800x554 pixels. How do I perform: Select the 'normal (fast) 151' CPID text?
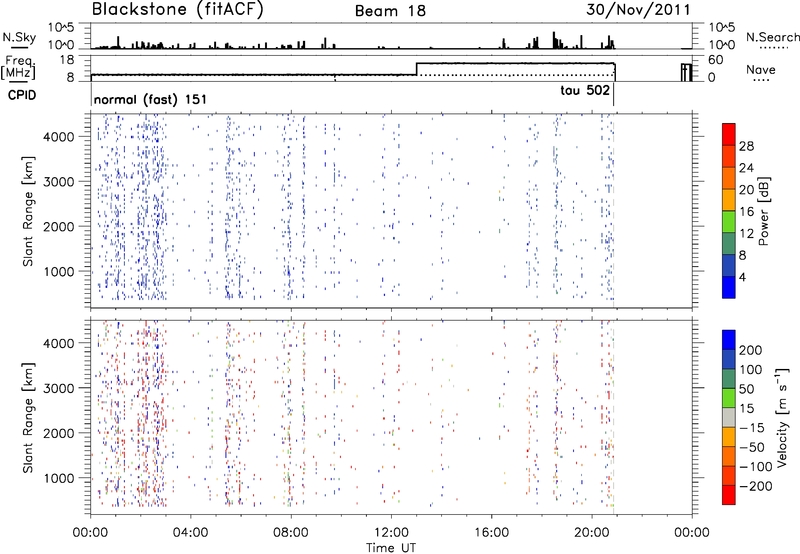(151, 99)
